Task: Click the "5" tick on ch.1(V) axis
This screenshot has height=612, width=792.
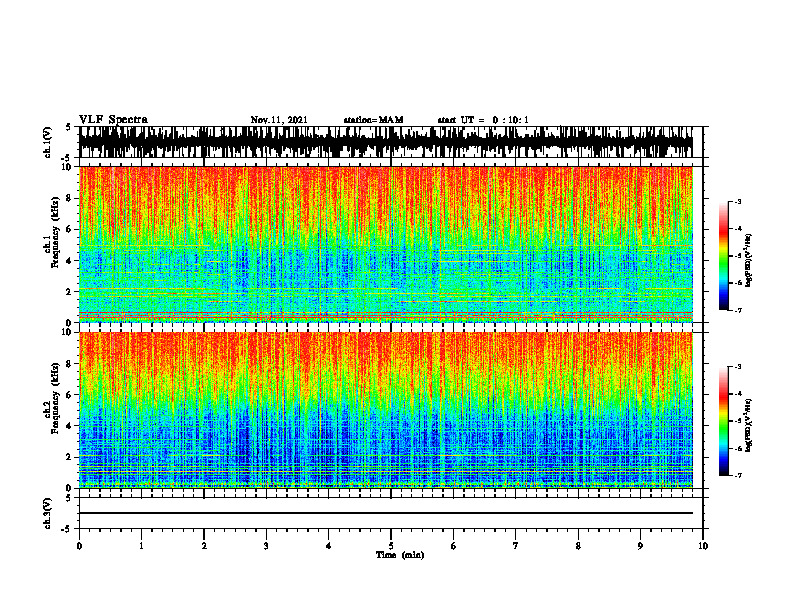Action: coord(68,128)
